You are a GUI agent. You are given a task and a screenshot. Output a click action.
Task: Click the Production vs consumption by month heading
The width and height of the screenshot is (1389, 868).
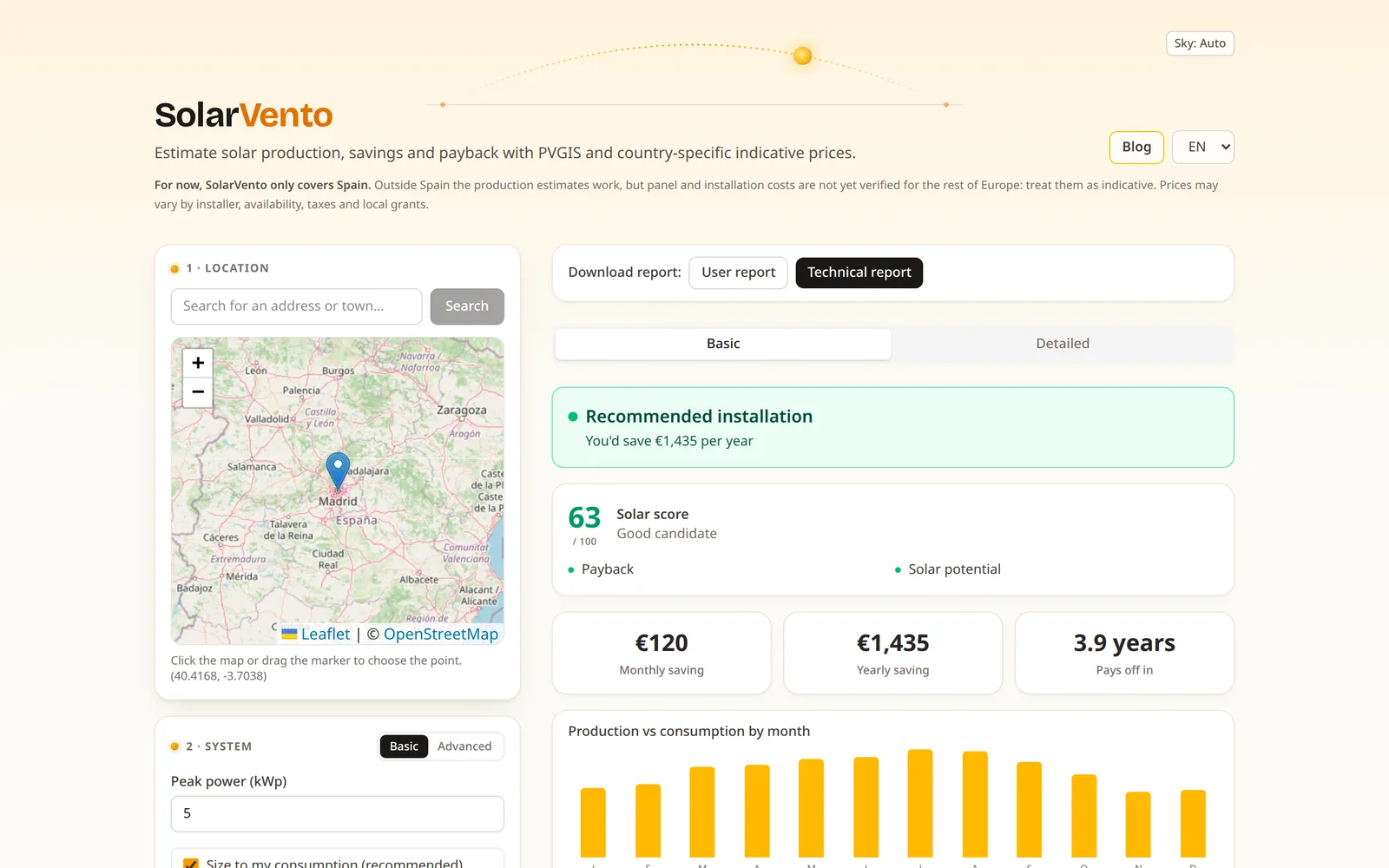coord(689,732)
